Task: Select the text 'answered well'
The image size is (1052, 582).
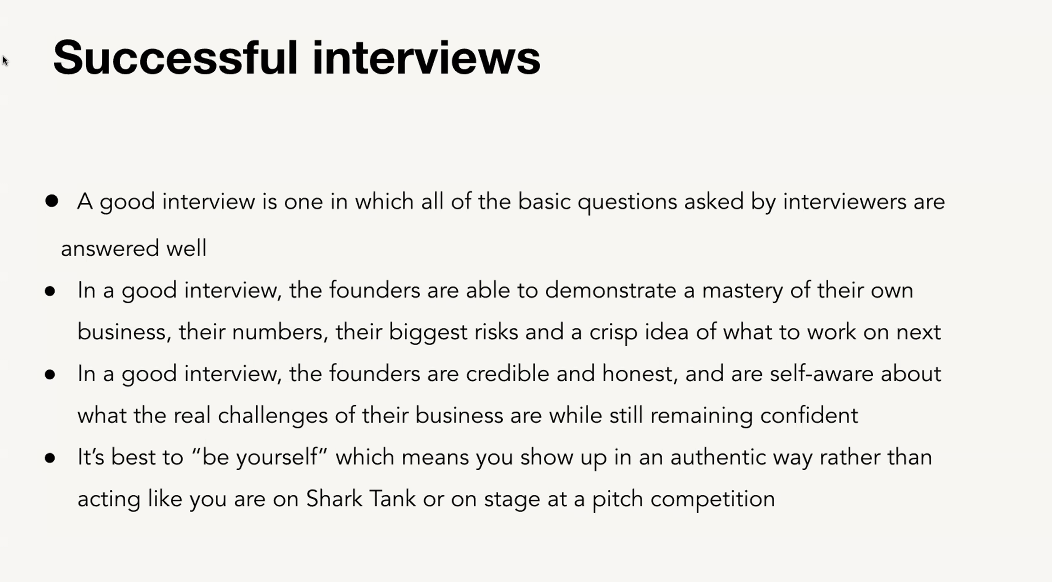Action: pyautogui.click(x=134, y=249)
